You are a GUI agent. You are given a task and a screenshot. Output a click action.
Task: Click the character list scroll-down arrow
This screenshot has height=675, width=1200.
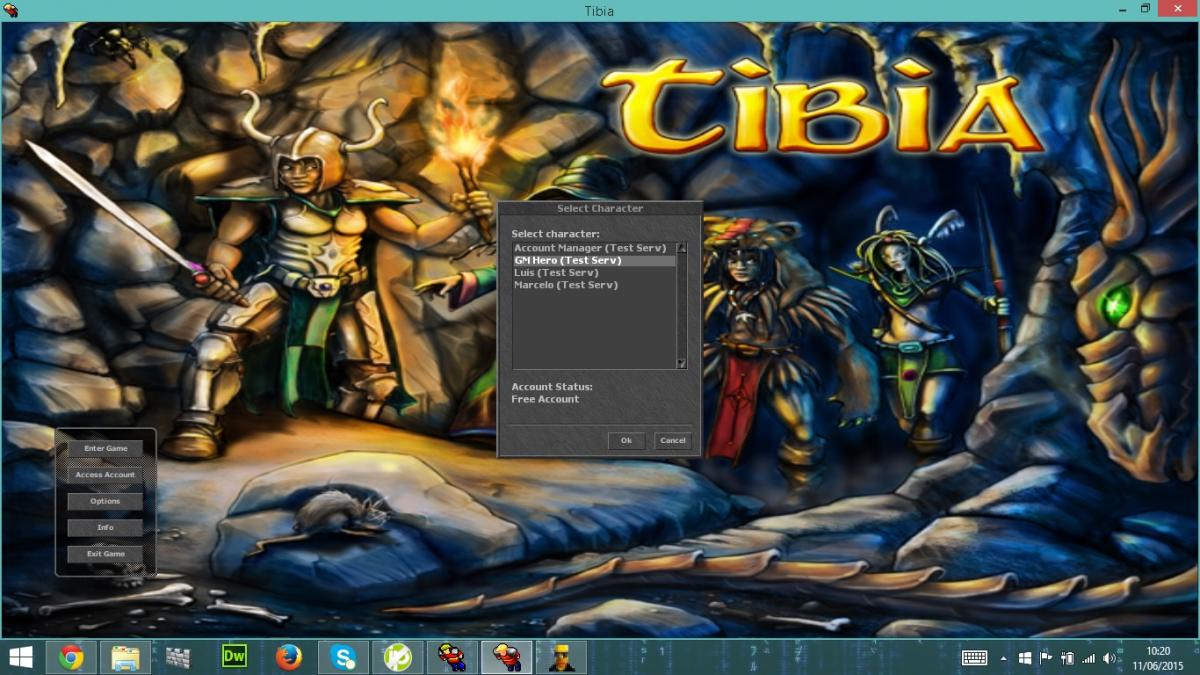tap(682, 364)
